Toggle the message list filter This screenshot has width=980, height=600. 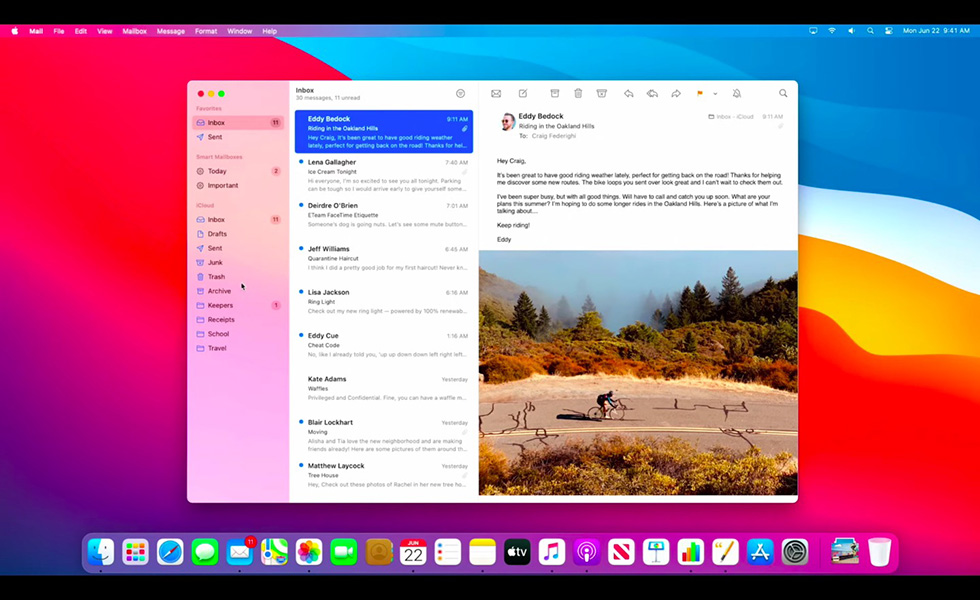pos(460,93)
